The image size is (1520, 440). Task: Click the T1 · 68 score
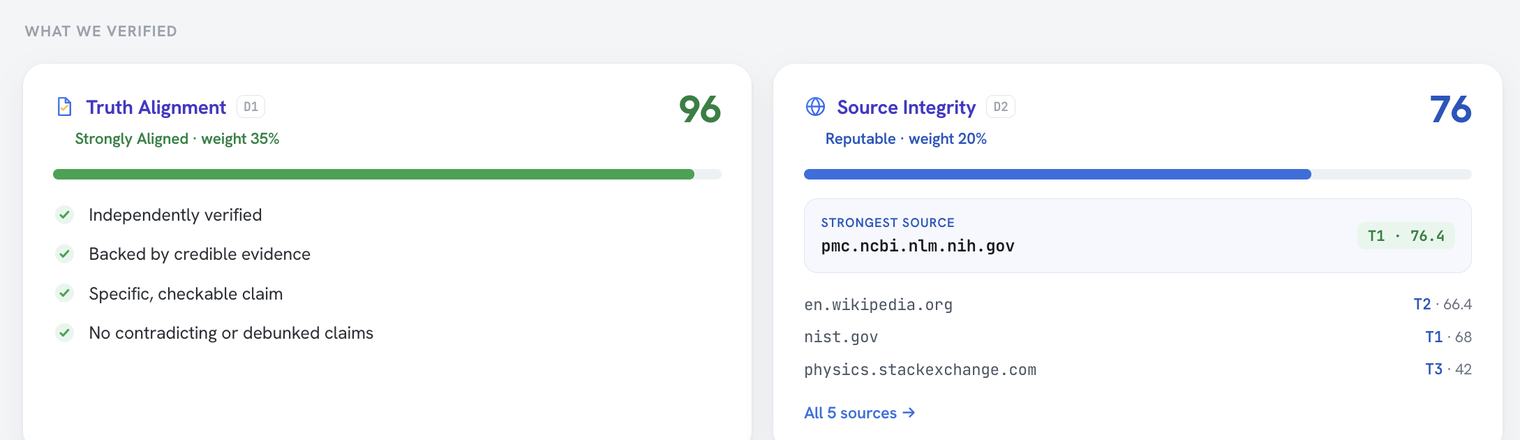point(1448,337)
